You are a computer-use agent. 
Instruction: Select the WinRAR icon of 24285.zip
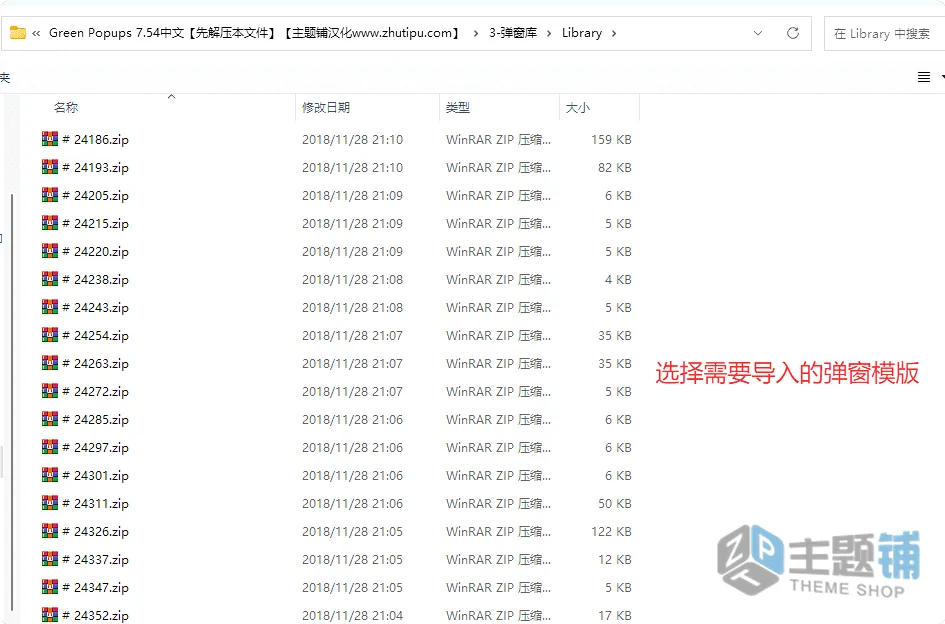click(50, 419)
